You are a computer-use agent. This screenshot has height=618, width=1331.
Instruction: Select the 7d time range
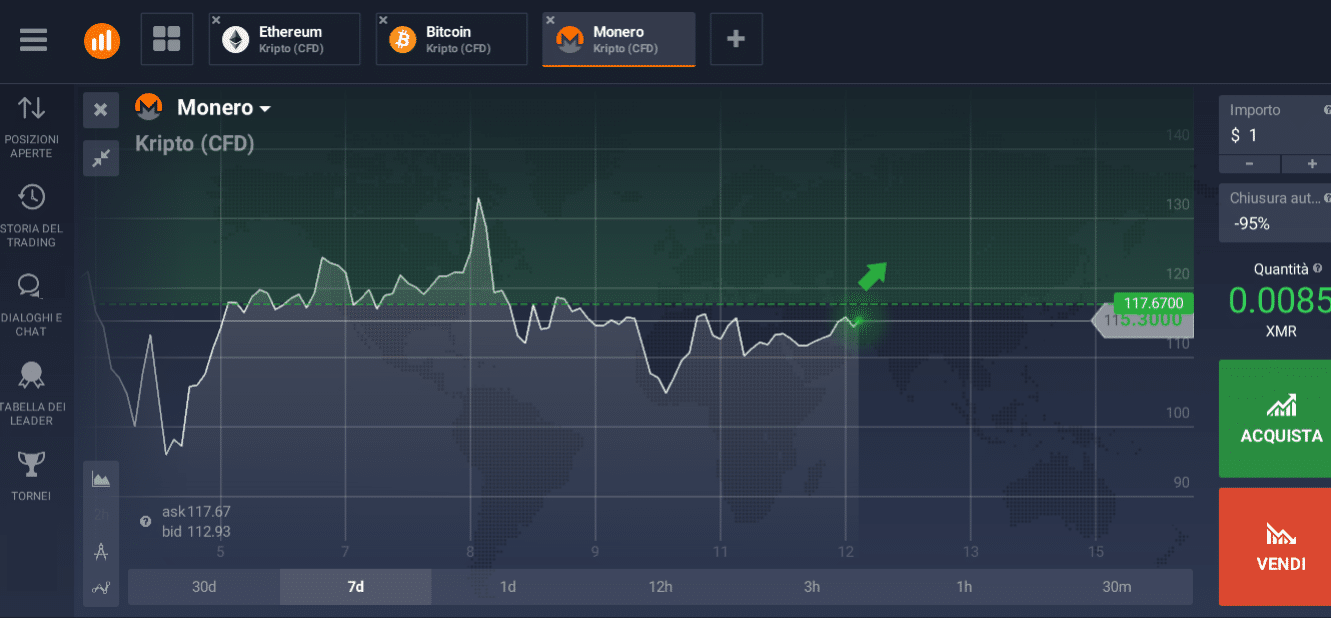[356, 587]
